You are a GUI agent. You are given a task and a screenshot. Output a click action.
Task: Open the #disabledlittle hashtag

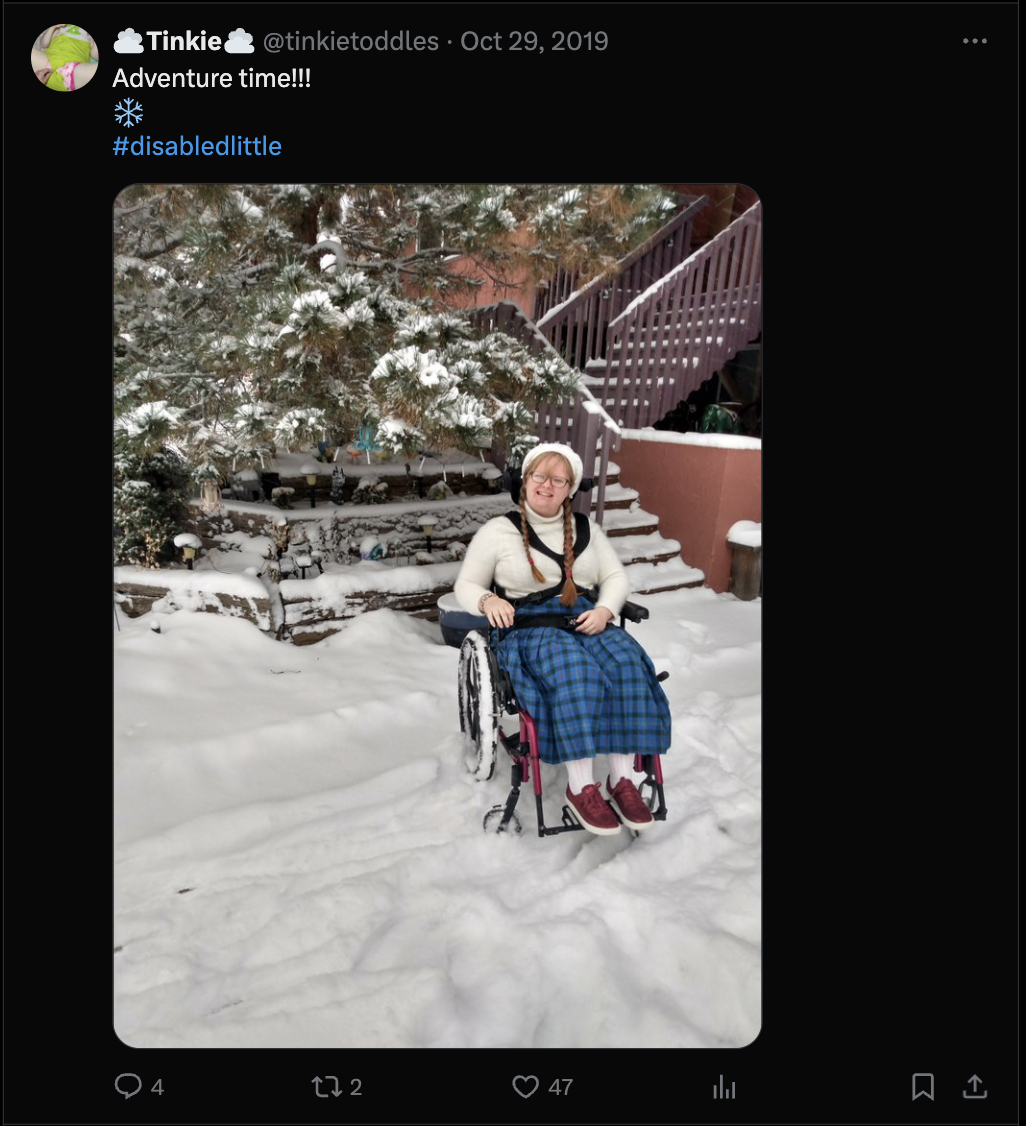click(x=197, y=146)
